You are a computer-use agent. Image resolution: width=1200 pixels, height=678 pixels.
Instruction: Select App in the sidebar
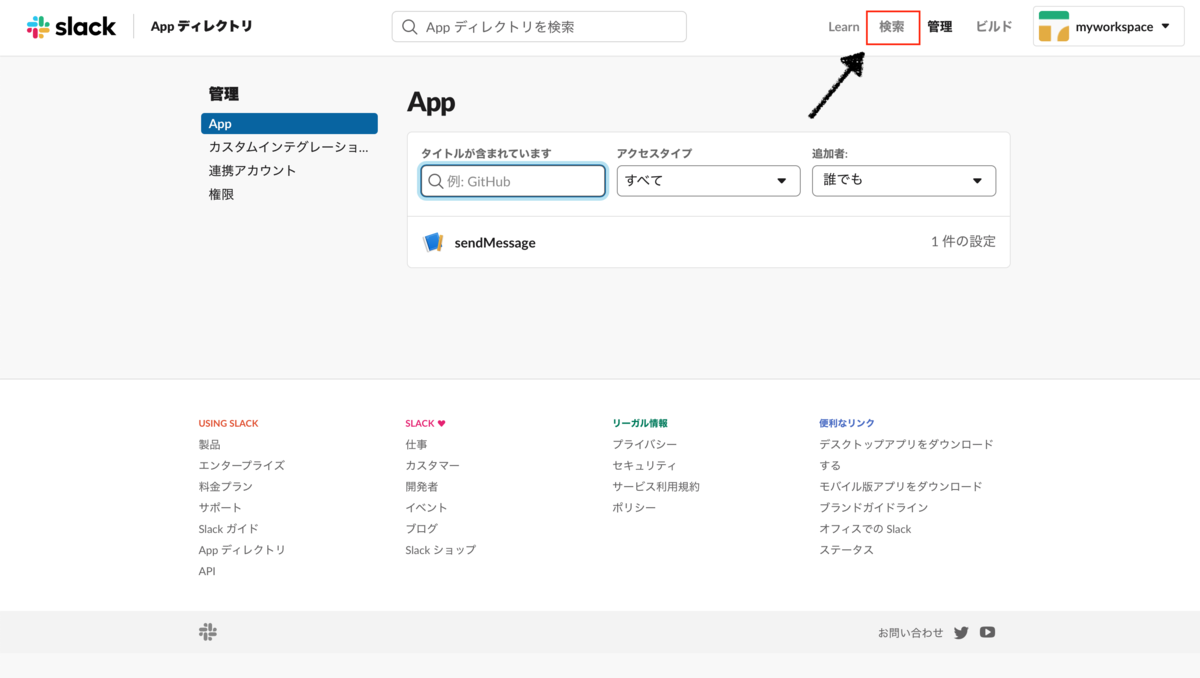(x=289, y=124)
